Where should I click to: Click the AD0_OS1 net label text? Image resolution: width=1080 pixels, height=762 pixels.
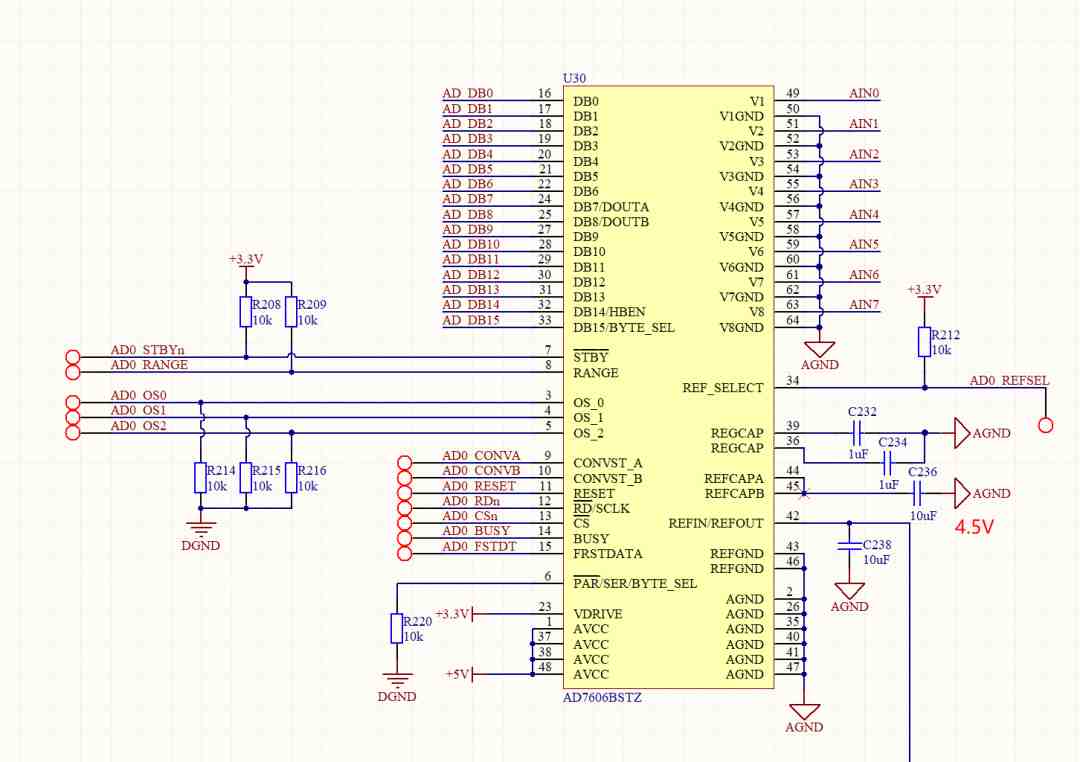[138, 410]
